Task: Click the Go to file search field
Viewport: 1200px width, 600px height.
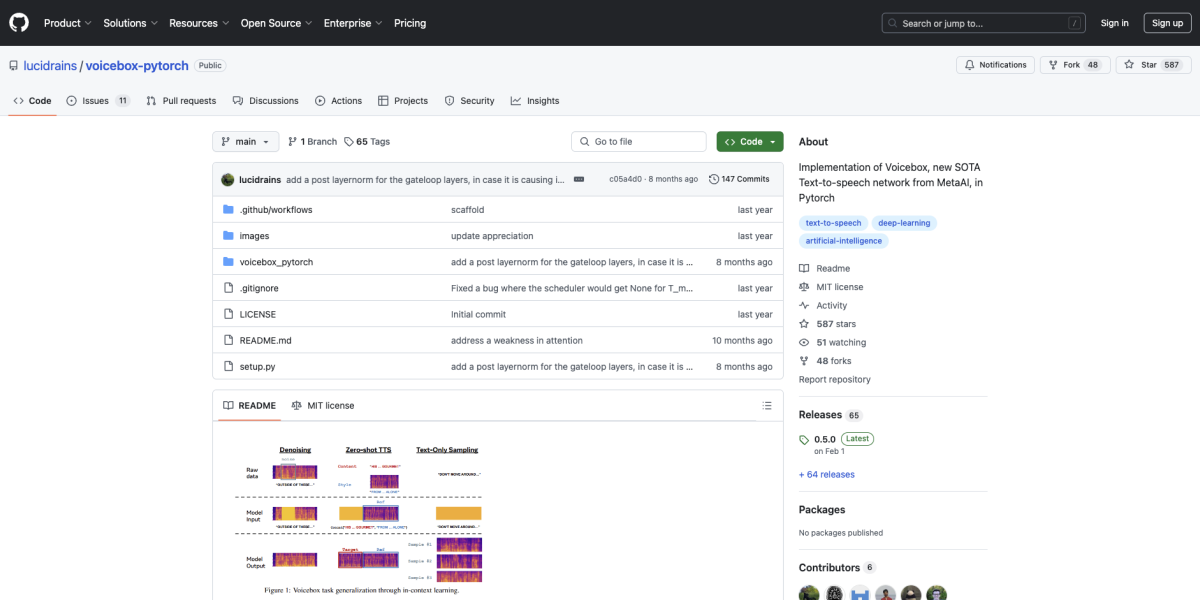Action: tap(638, 141)
